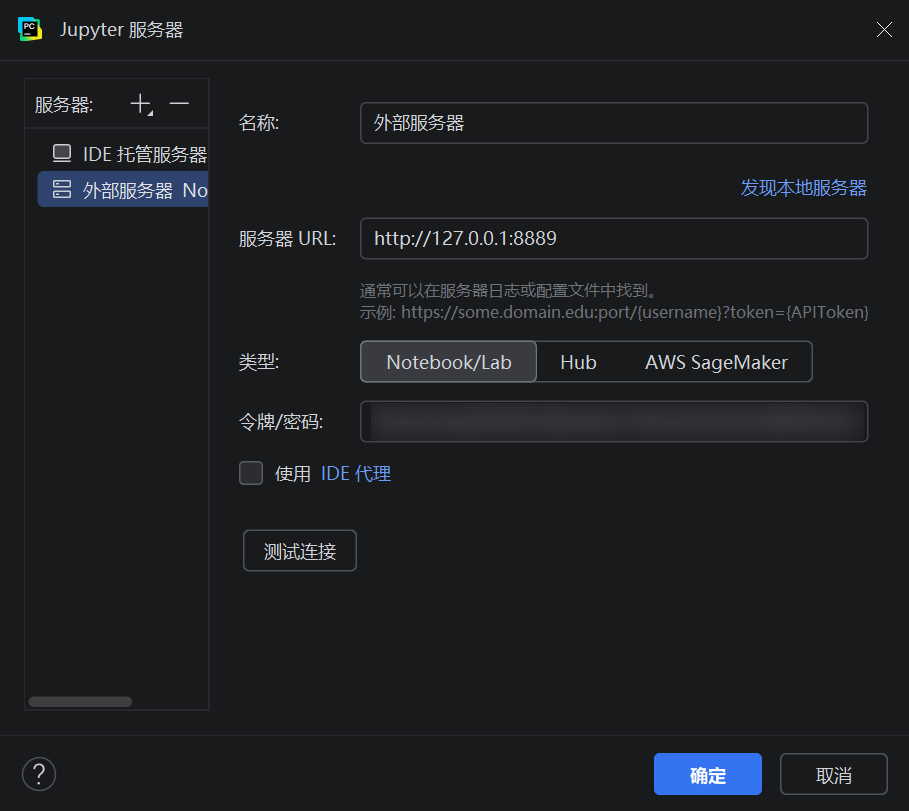Cancel with the 取消 button

pyautogui.click(x=834, y=774)
